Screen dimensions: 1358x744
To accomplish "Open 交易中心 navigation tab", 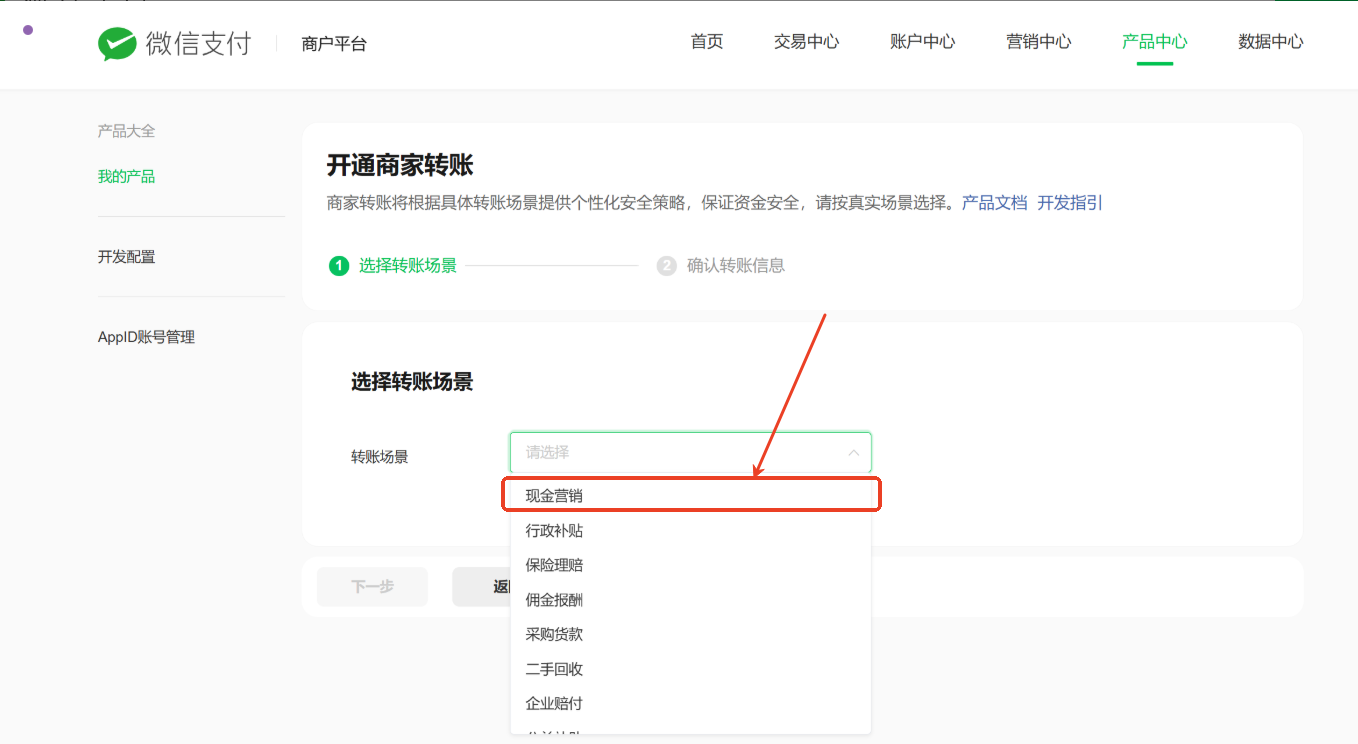I will point(806,42).
